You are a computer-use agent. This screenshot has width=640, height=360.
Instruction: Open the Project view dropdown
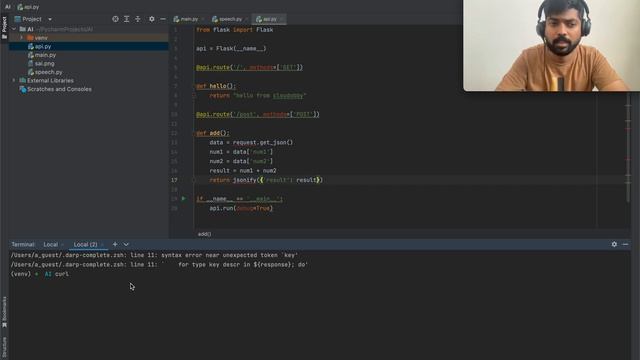tap(50, 19)
